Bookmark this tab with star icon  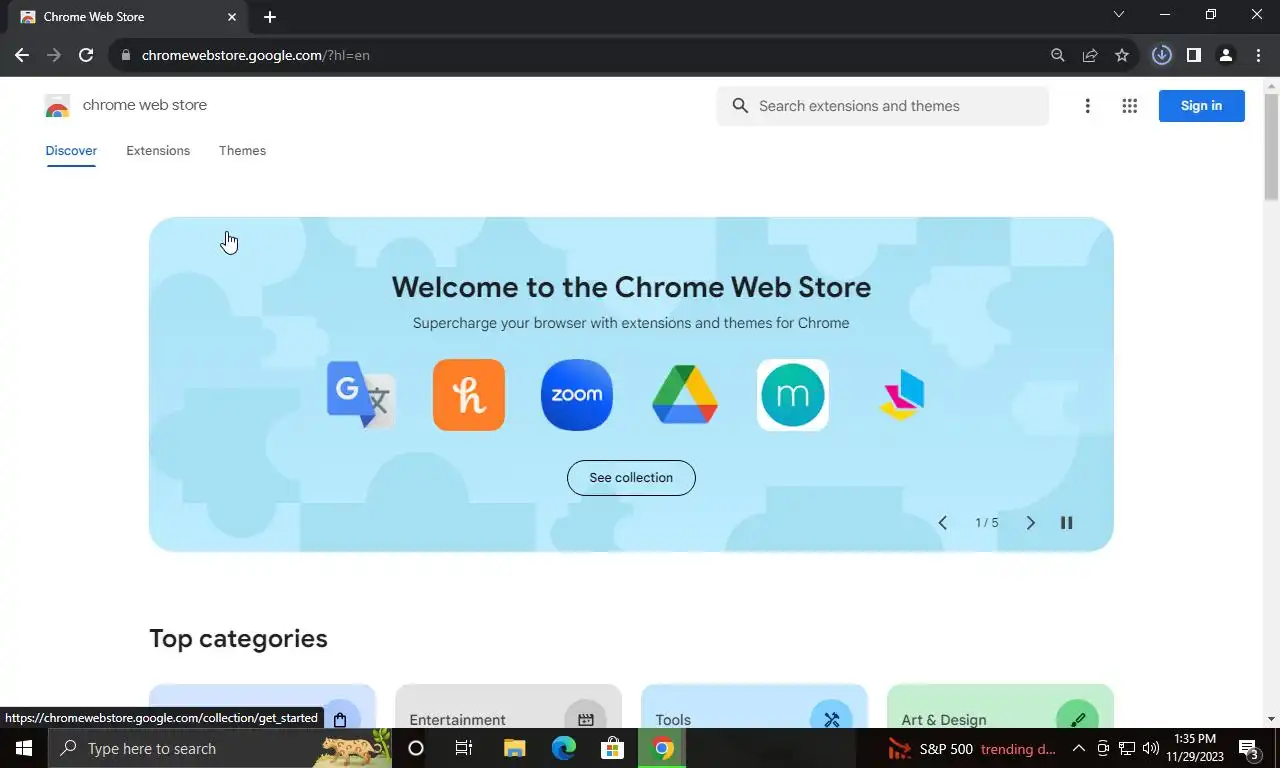[x=1122, y=55]
